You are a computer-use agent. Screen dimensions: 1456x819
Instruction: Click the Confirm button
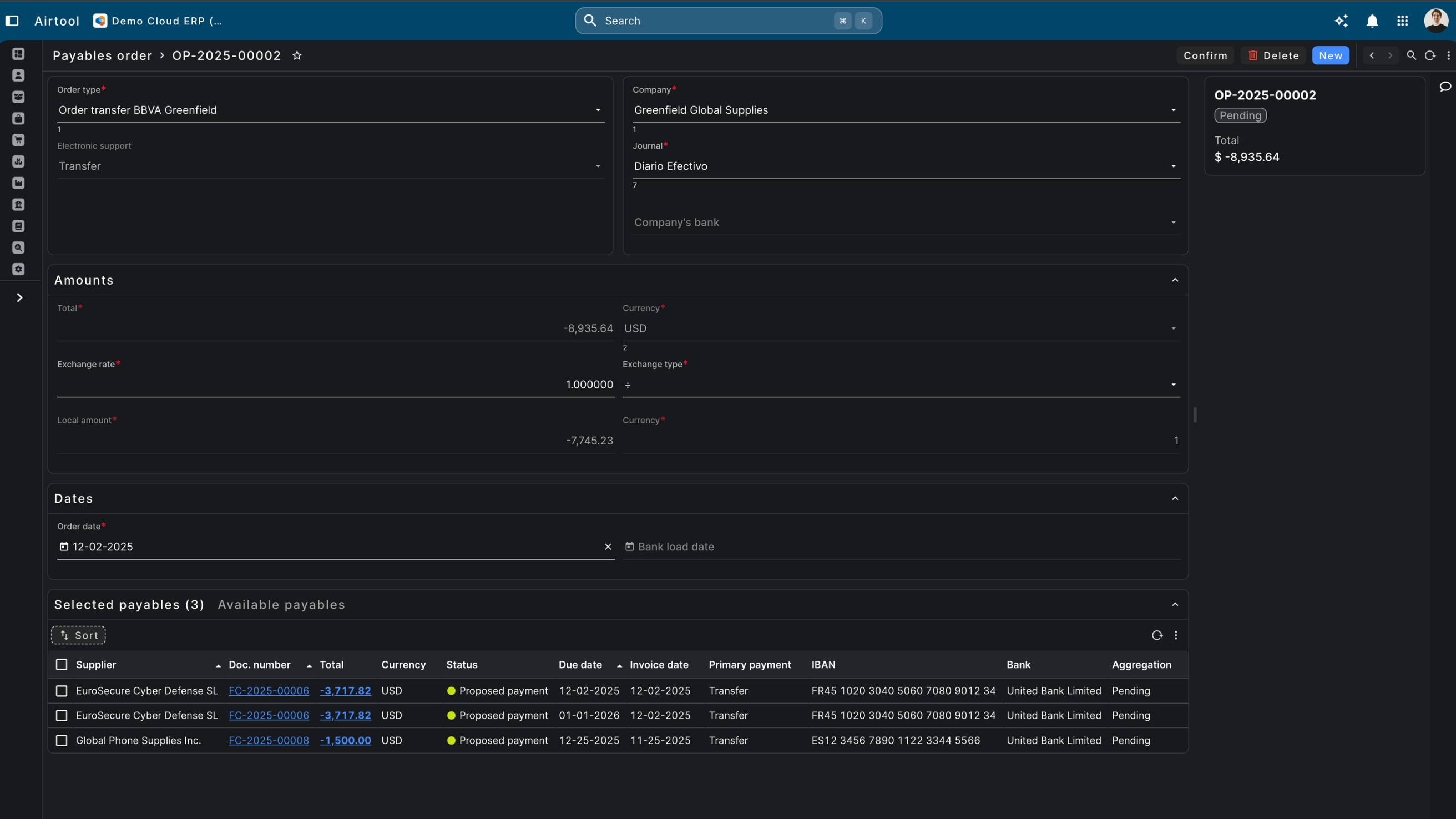click(x=1205, y=55)
